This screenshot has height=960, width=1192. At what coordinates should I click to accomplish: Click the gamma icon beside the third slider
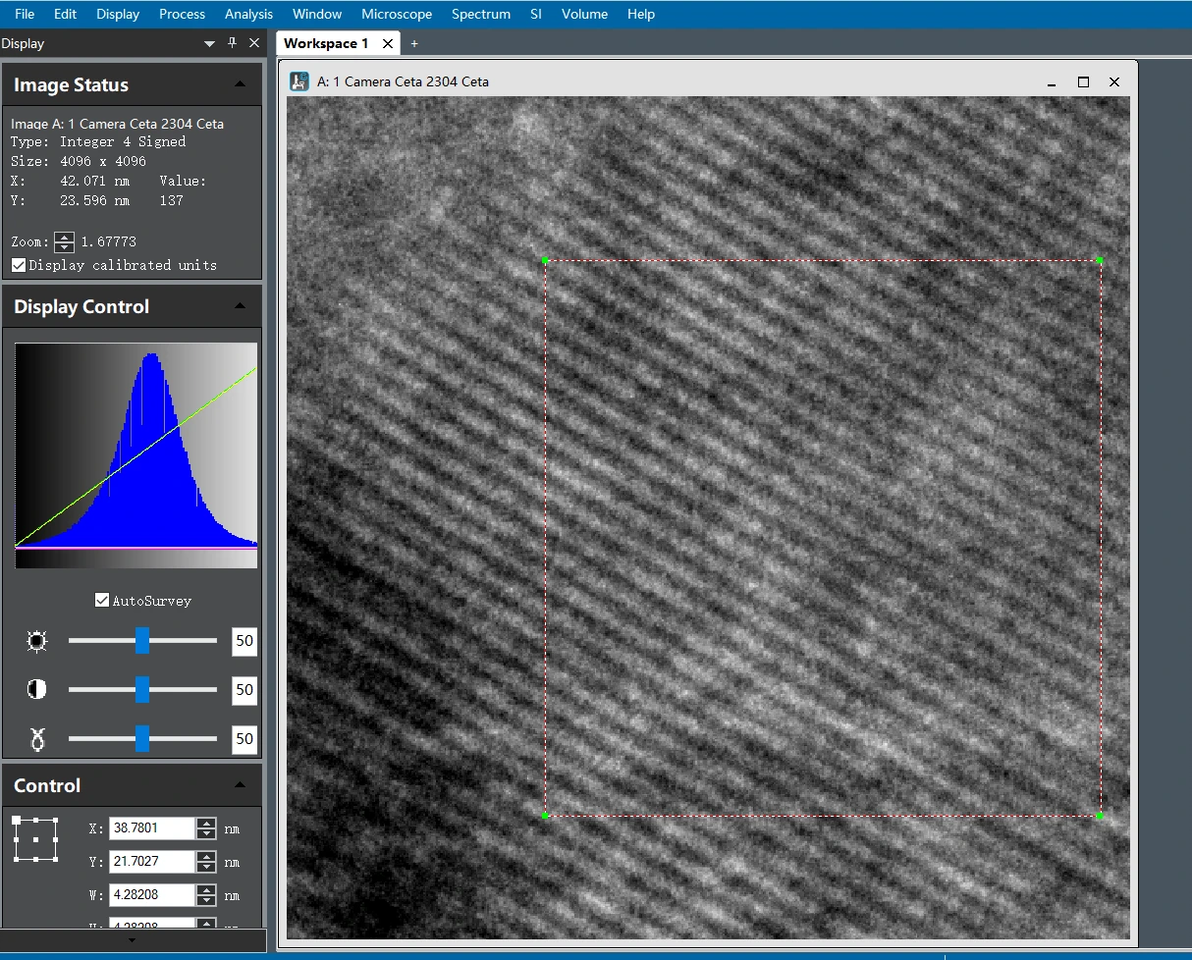[x=37, y=740]
